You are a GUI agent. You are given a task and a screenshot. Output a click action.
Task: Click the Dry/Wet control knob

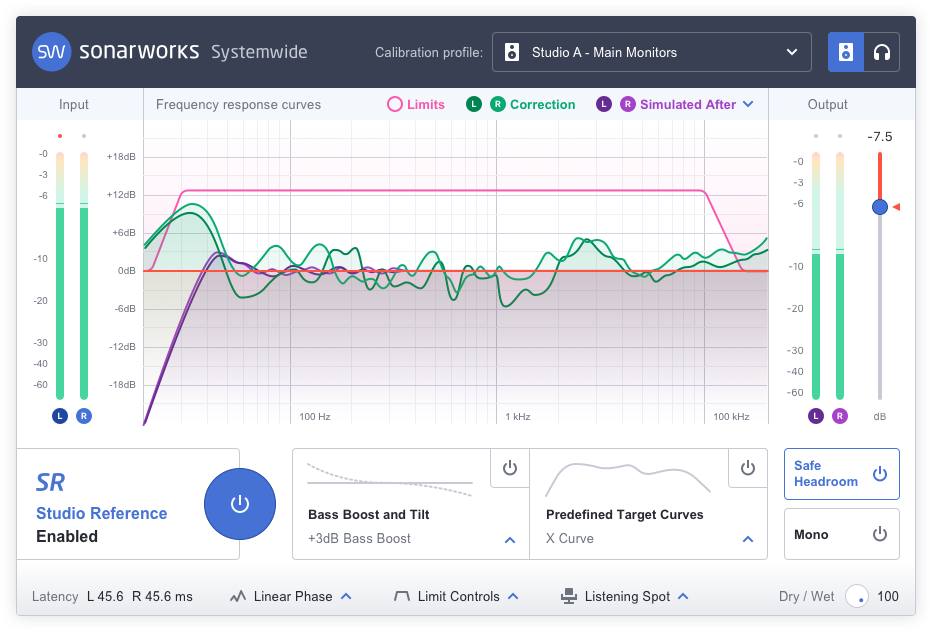point(857,596)
